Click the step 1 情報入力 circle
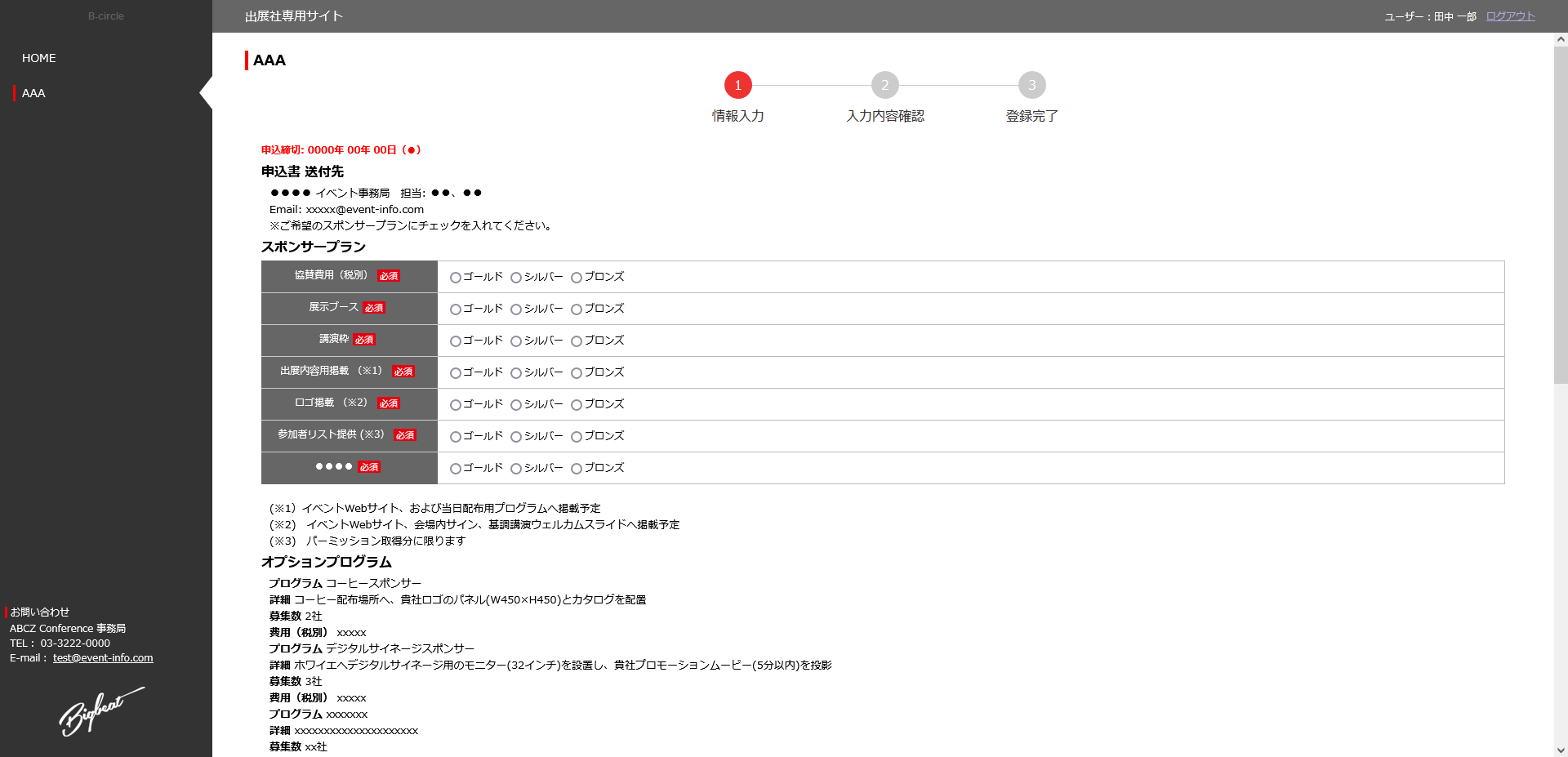The width and height of the screenshot is (1568, 757). pos(737,85)
